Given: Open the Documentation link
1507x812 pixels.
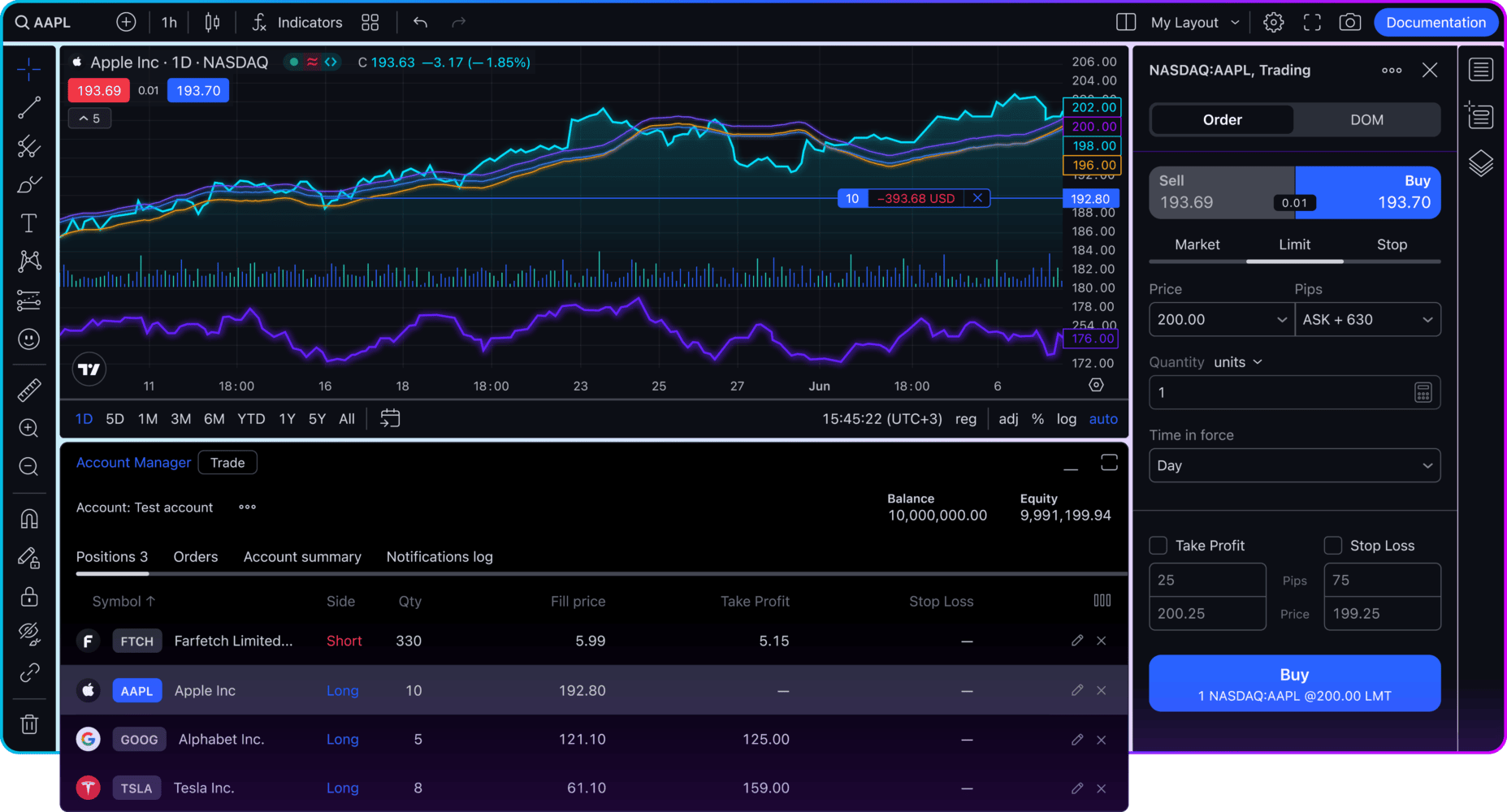Looking at the screenshot, I should 1436,22.
